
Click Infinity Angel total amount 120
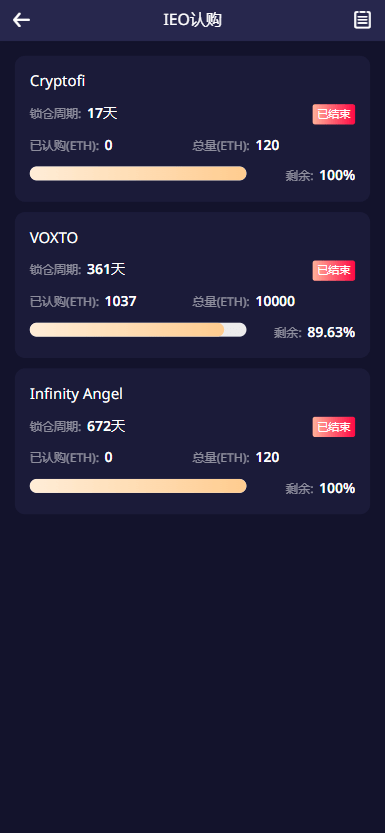click(268, 457)
